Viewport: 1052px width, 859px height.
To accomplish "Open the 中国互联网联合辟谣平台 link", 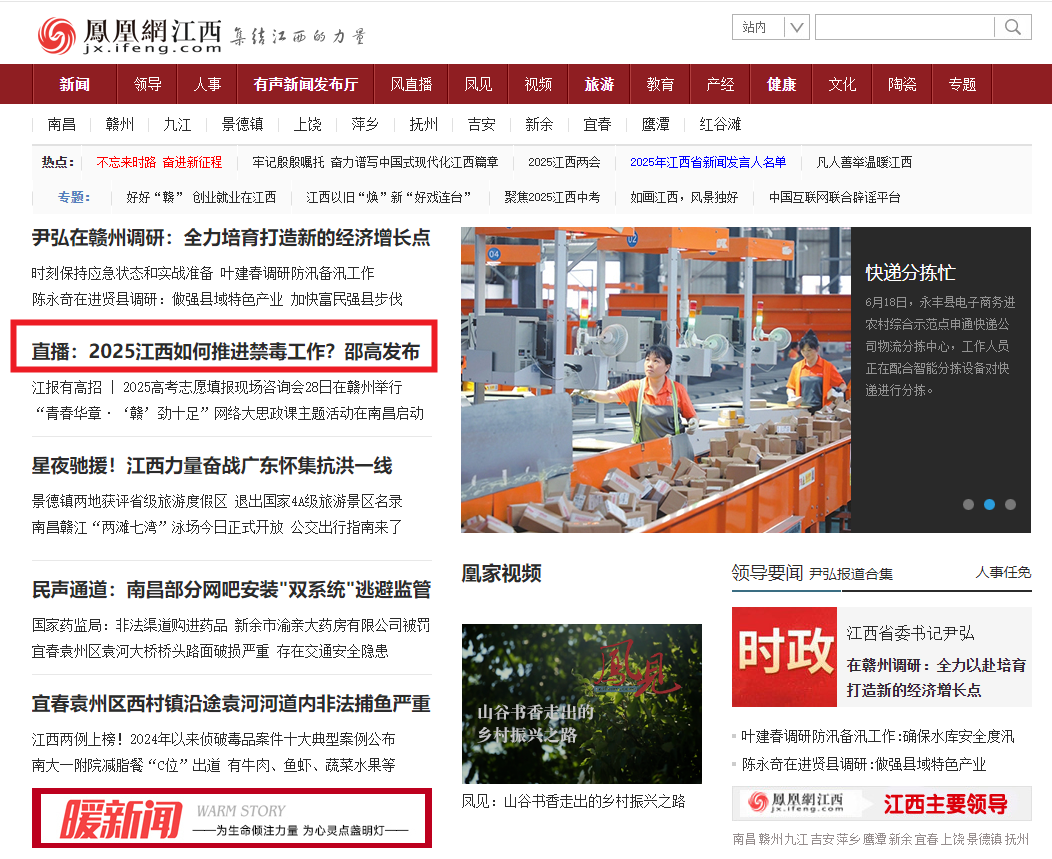I will [835, 197].
